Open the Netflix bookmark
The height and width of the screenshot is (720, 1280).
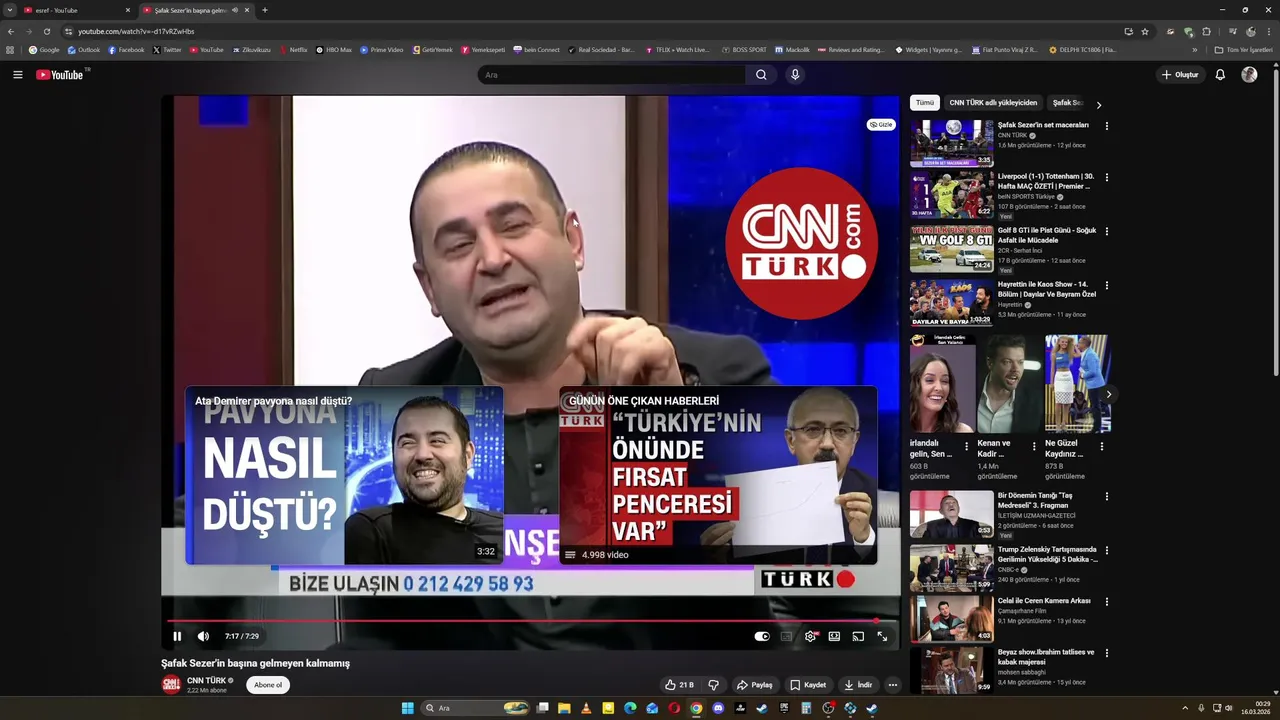point(294,49)
